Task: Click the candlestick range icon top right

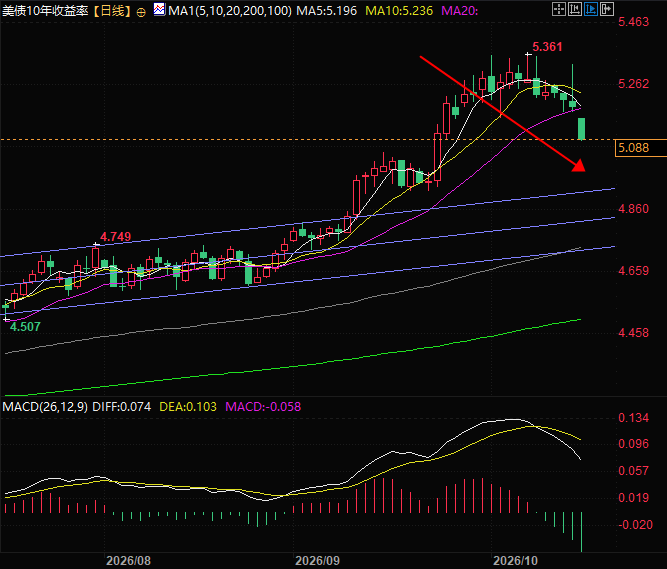Action: pos(575,9)
